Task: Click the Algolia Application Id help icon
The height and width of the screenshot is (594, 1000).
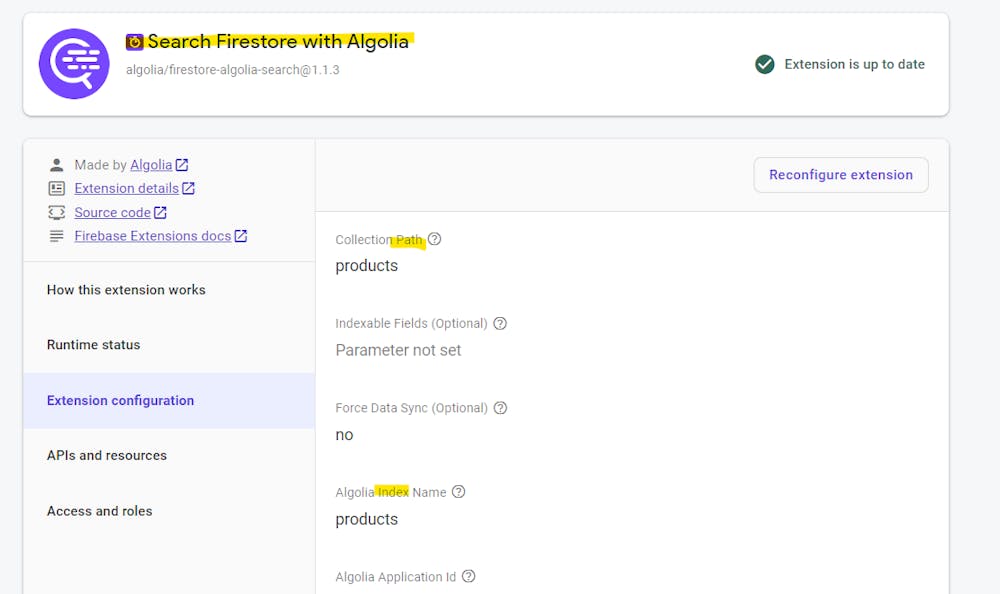Action: click(468, 576)
